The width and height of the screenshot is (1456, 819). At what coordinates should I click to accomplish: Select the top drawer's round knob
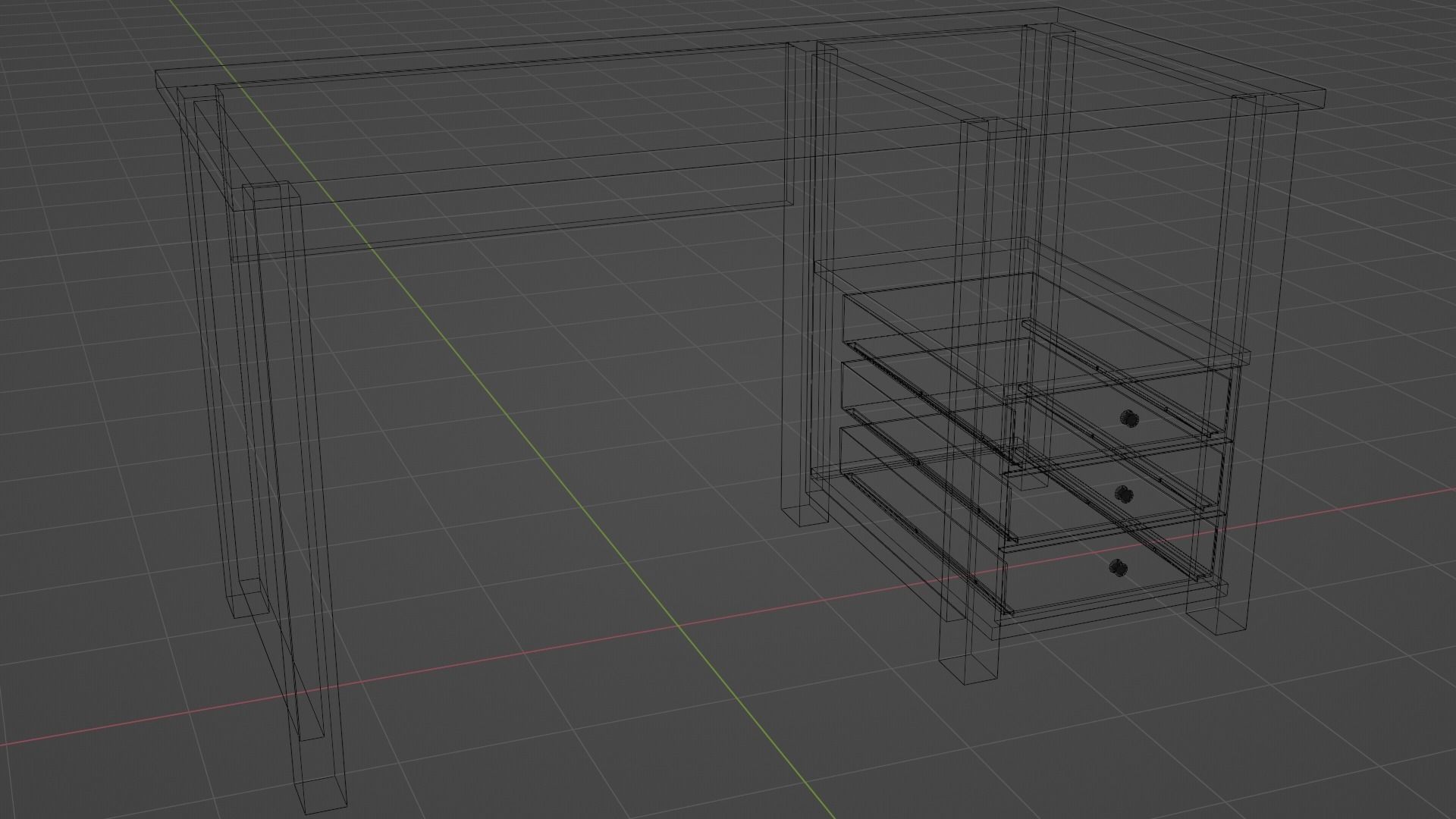pyautogui.click(x=1128, y=418)
